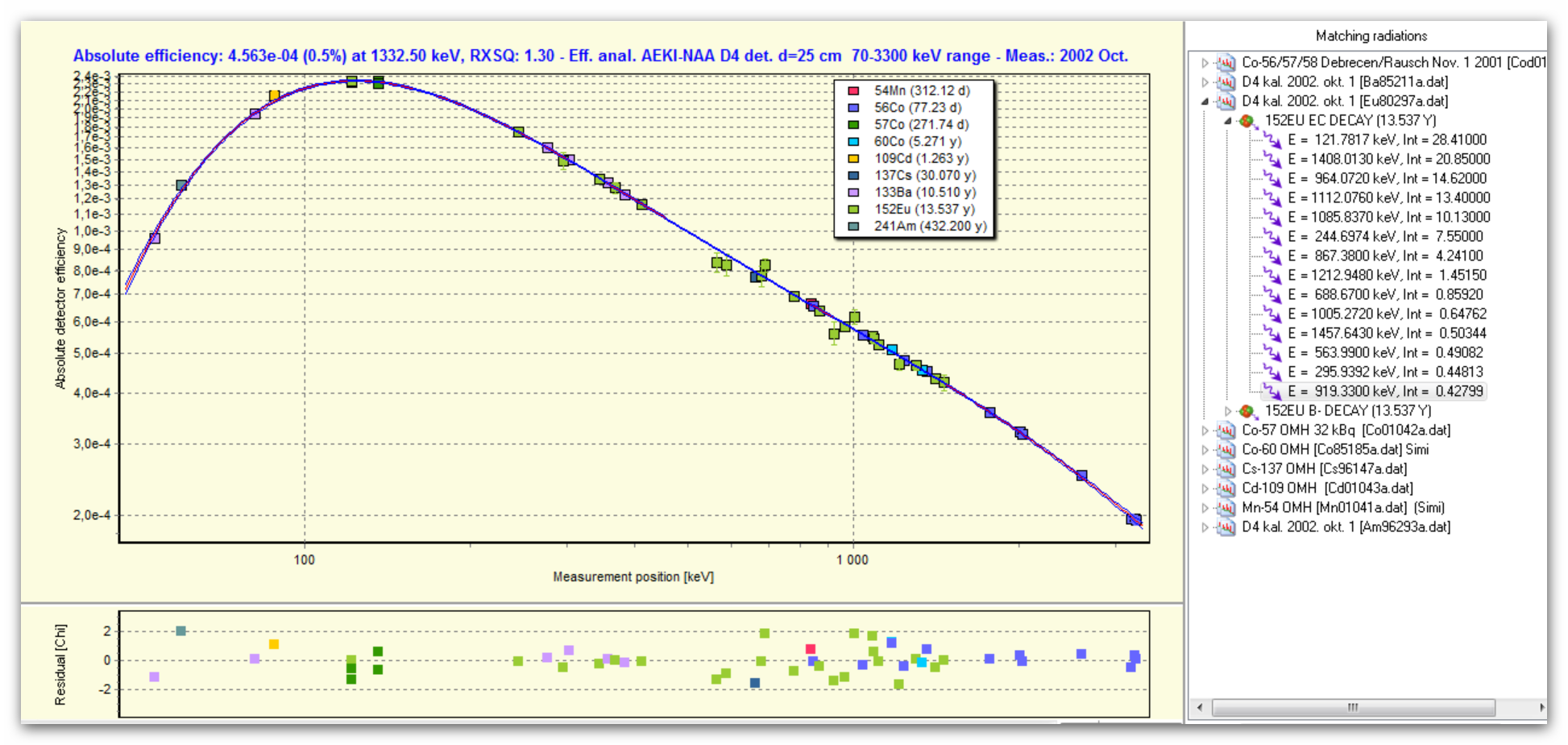This screenshot has width=1568, height=745.
Task: Click the gamma-line icon for 1112.0760 keV
Action: tap(1271, 198)
